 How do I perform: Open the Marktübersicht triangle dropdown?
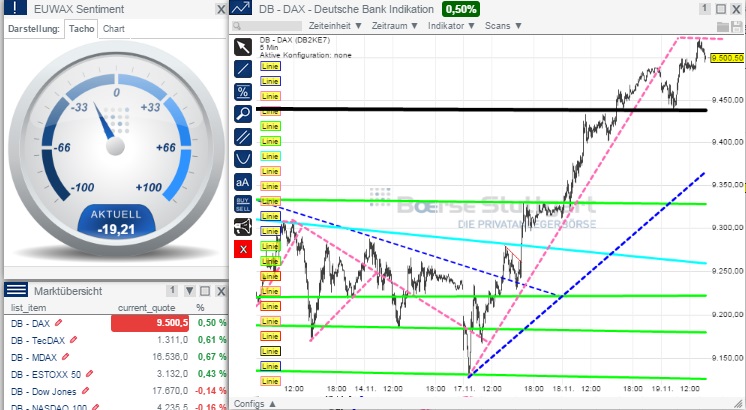(189, 291)
